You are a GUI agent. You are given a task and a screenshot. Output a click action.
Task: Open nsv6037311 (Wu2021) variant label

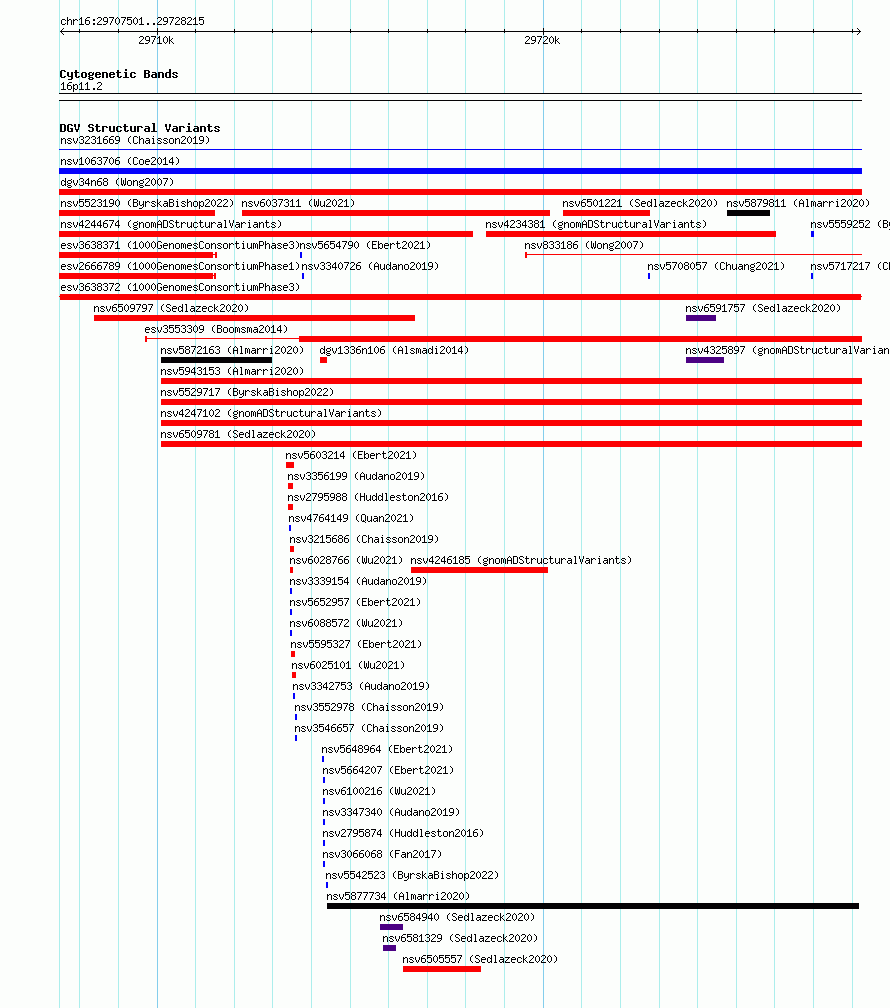point(298,203)
